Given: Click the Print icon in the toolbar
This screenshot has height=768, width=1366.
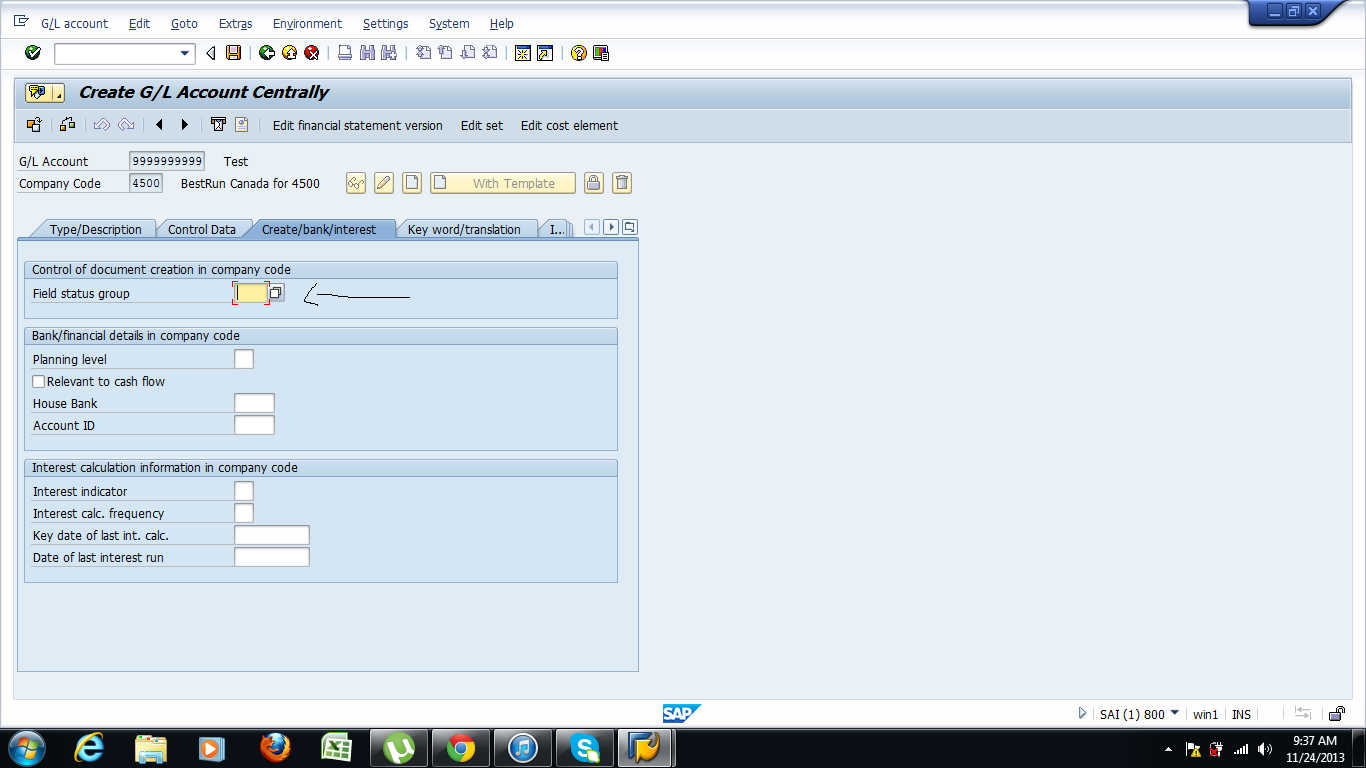Looking at the screenshot, I should point(342,53).
